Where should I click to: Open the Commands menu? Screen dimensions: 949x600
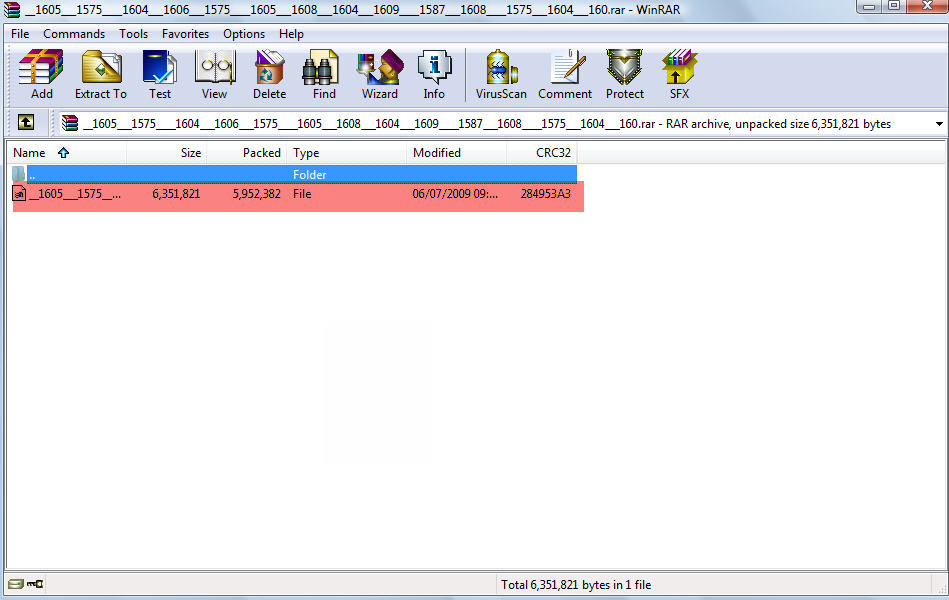coord(74,34)
